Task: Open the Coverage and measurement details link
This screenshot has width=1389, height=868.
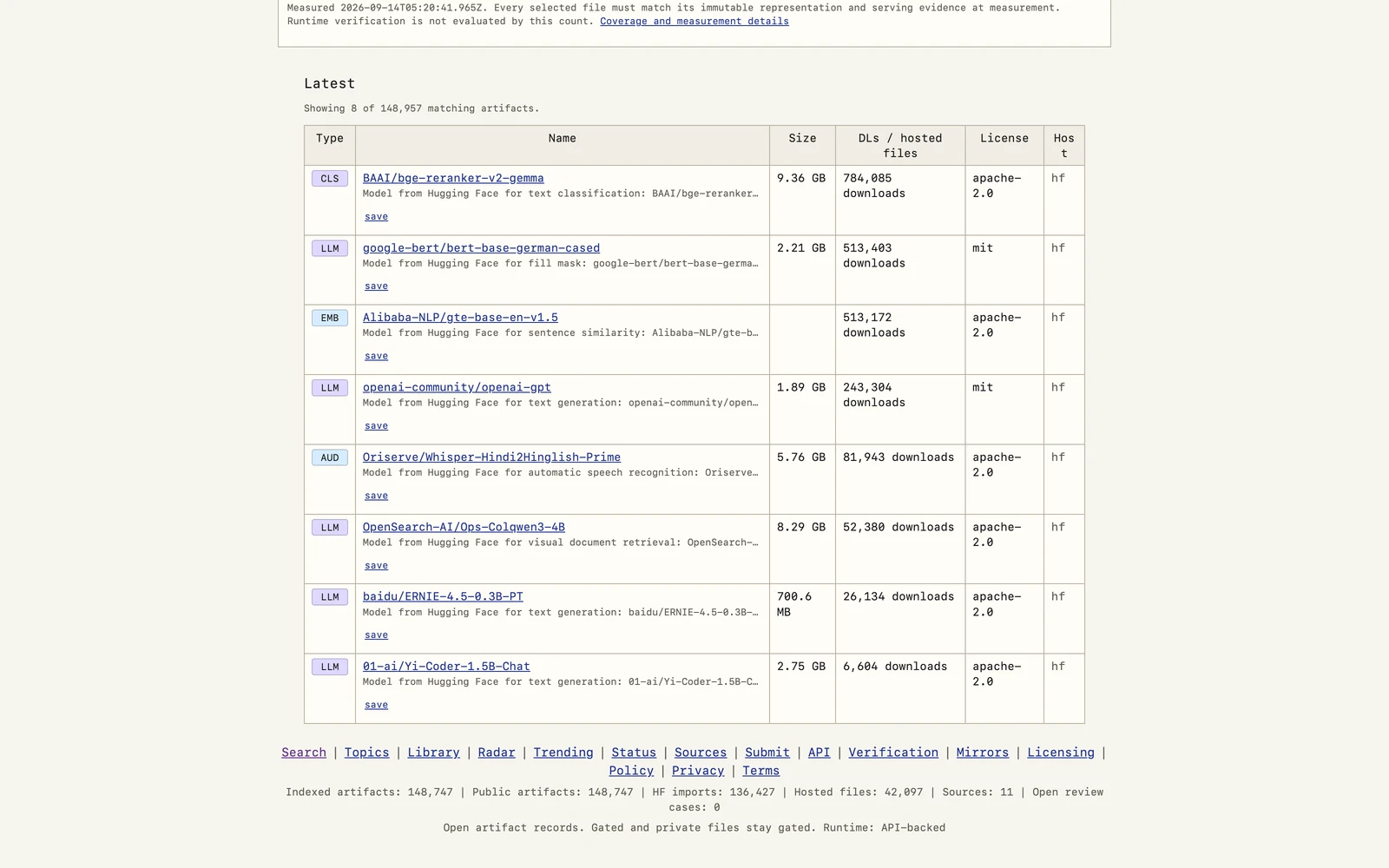Action: click(694, 21)
